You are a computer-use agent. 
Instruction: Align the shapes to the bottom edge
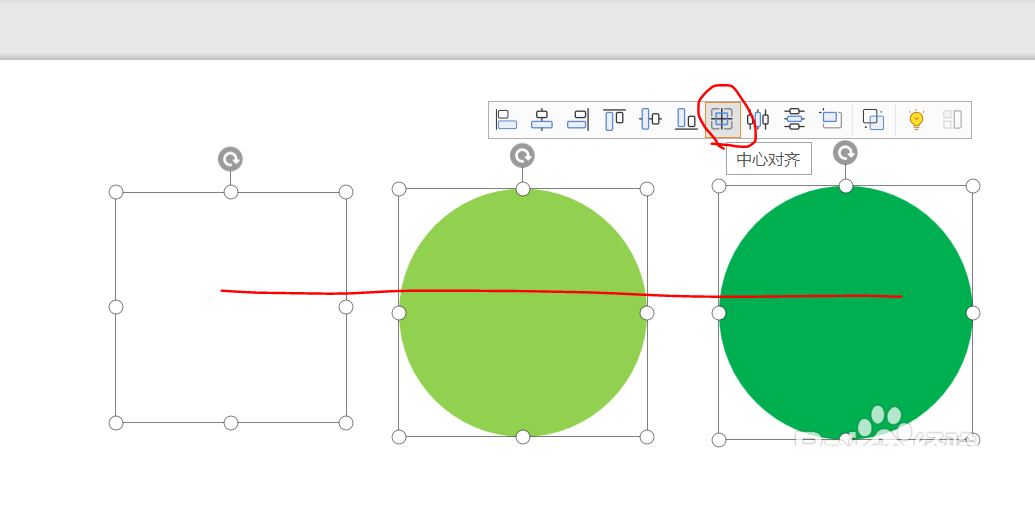(x=686, y=120)
